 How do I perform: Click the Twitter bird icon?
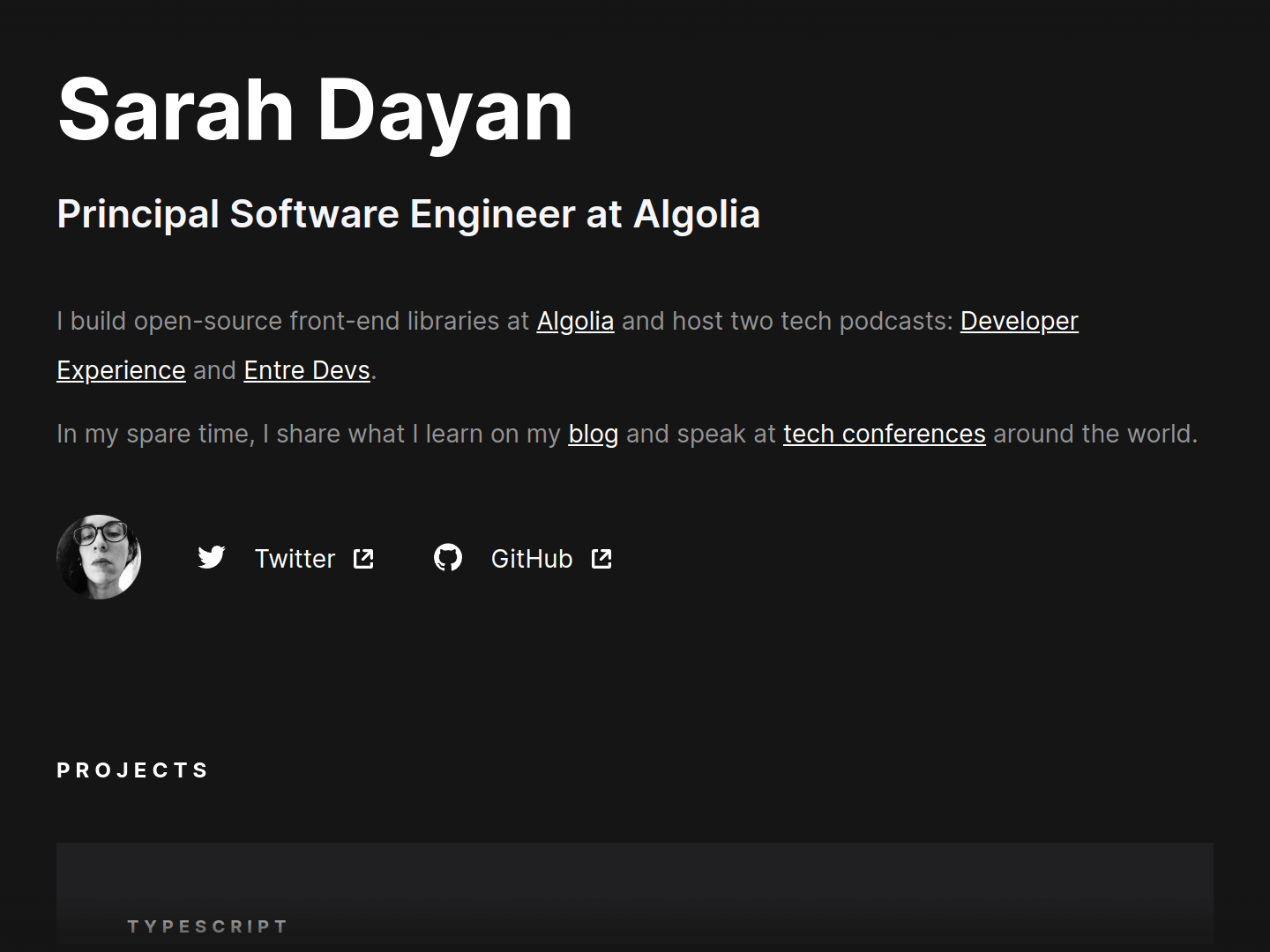pos(212,558)
